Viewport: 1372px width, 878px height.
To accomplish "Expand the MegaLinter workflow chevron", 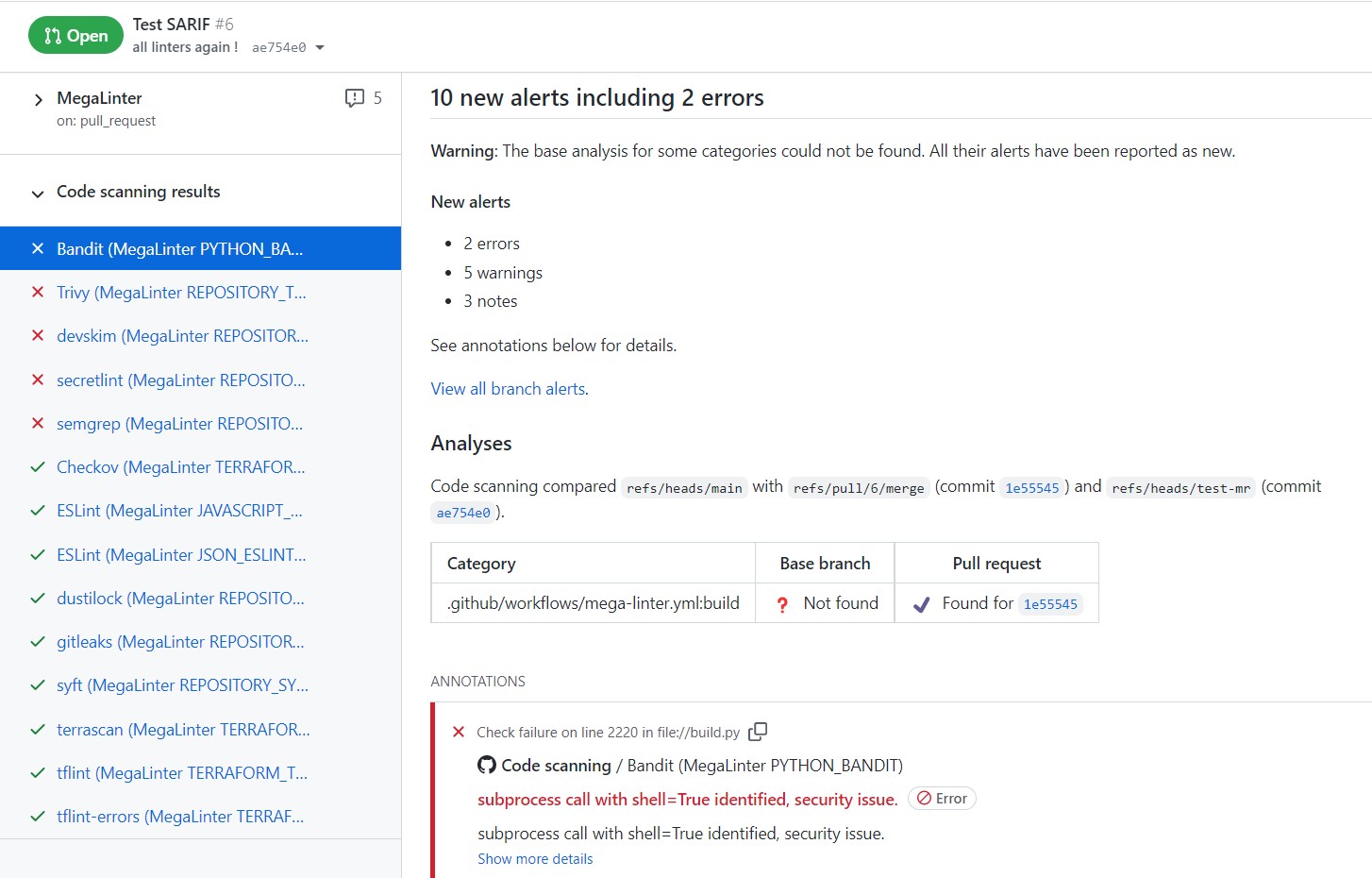I will [38, 99].
